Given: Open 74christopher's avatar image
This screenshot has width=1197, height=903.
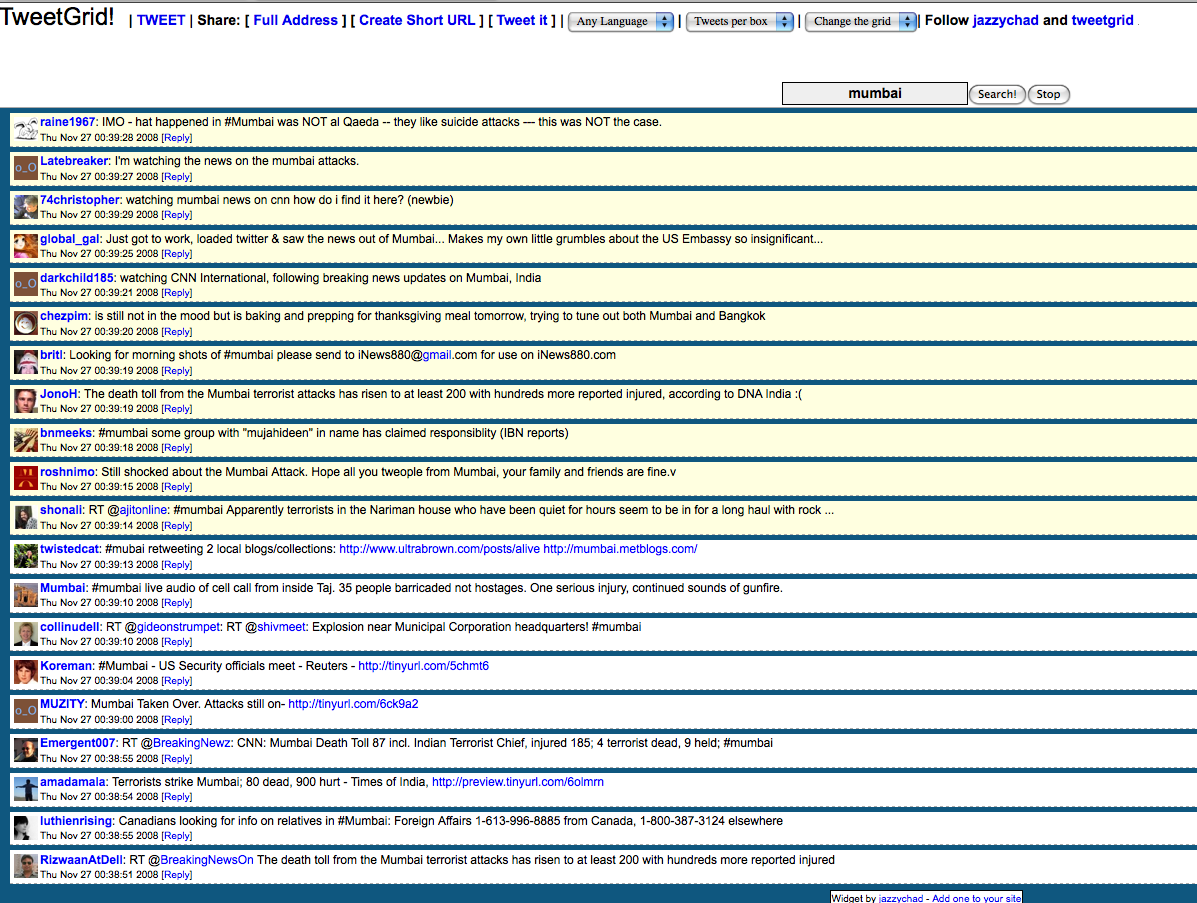Looking at the screenshot, I should [x=26, y=207].
